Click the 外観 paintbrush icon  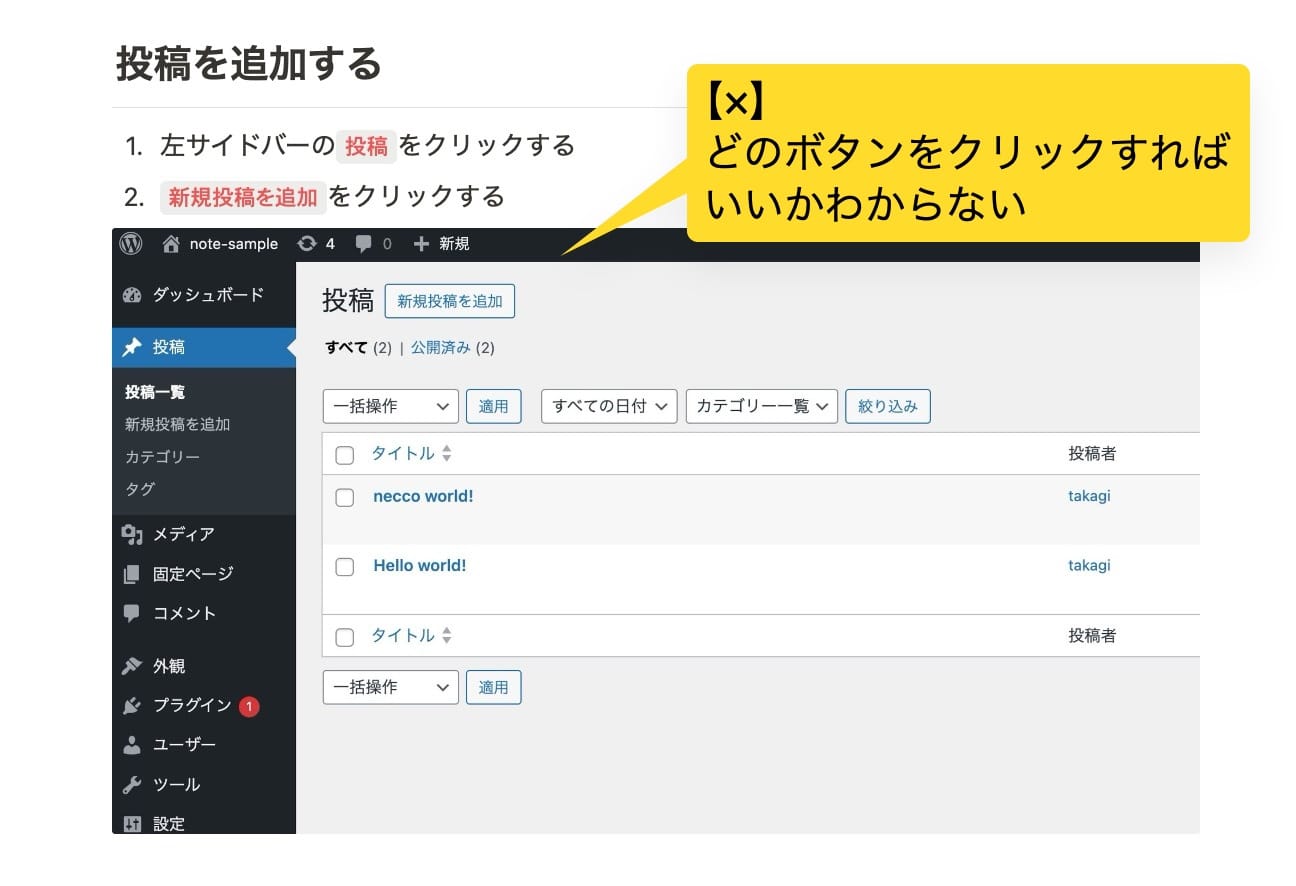pos(132,666)
